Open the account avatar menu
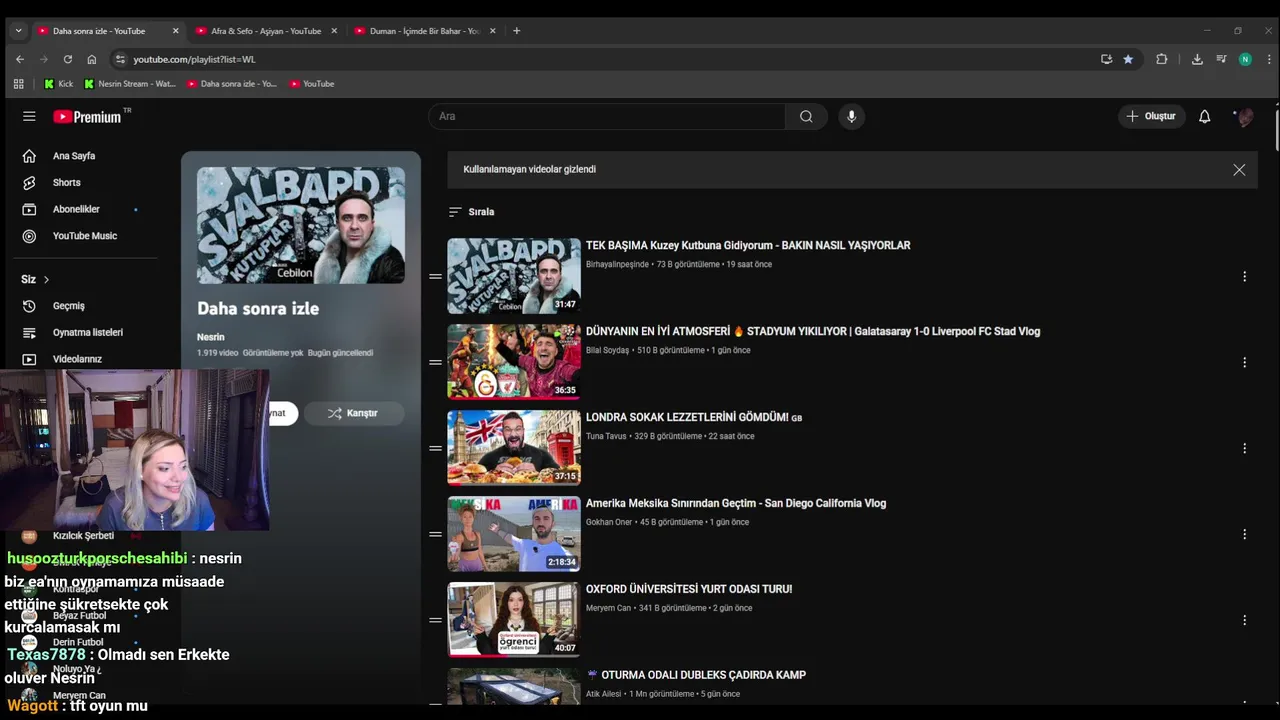 click(1244, 116)
